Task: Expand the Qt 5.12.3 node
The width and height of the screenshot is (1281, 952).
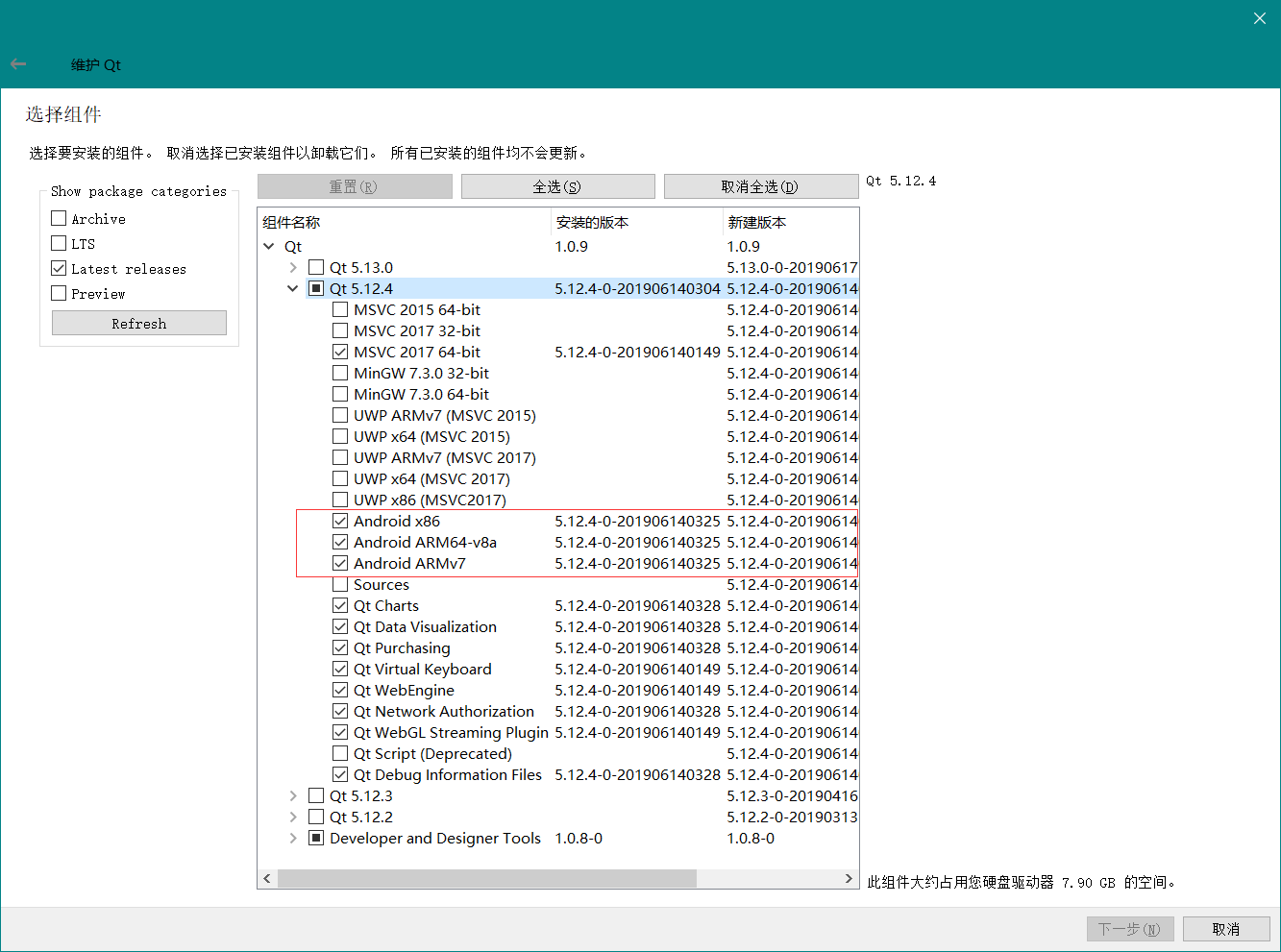Action: point(293,795)
